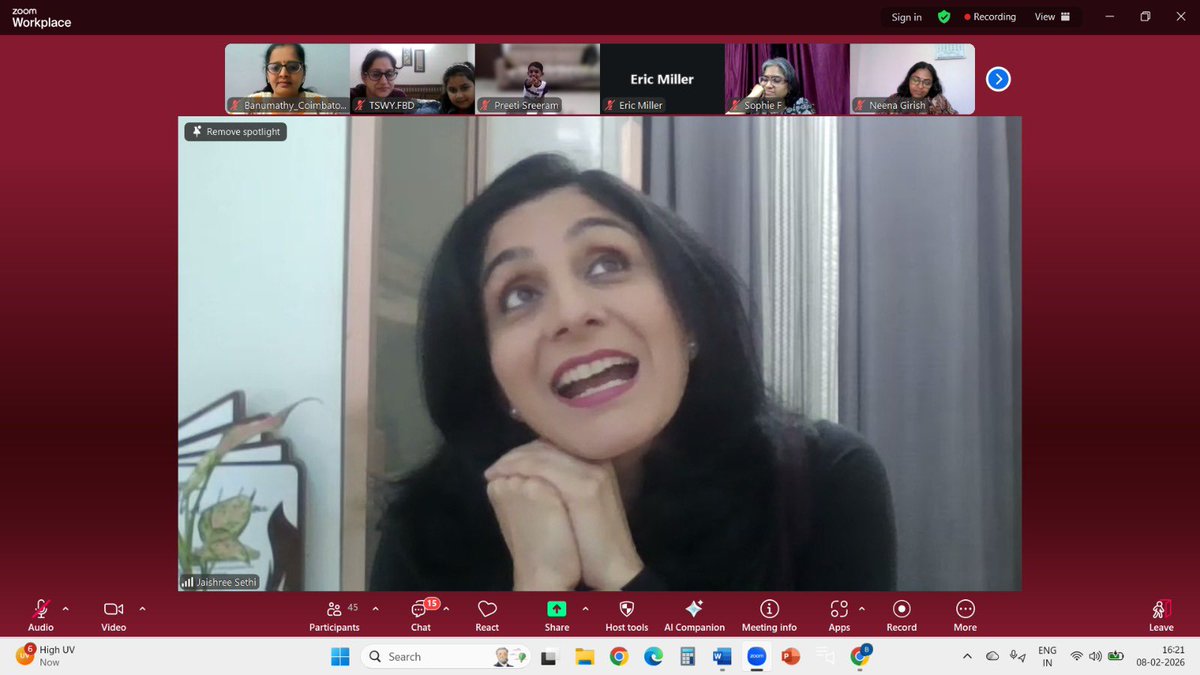Screen dimensions: 1200x675
Task: Click the Zoom taskbar icon
Action: click(757, 657)
